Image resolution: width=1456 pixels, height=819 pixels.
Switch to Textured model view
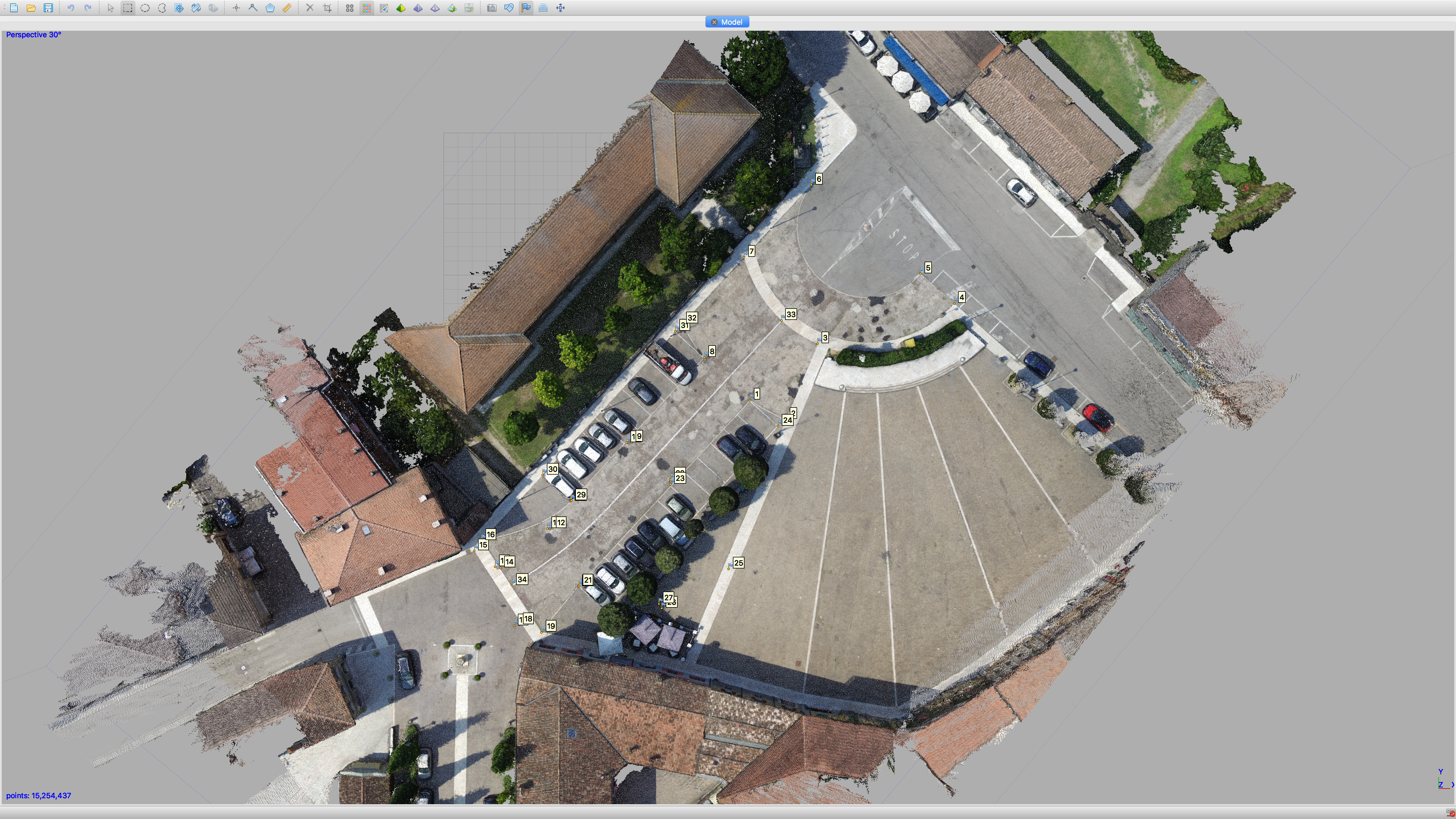tap(452, 8)
